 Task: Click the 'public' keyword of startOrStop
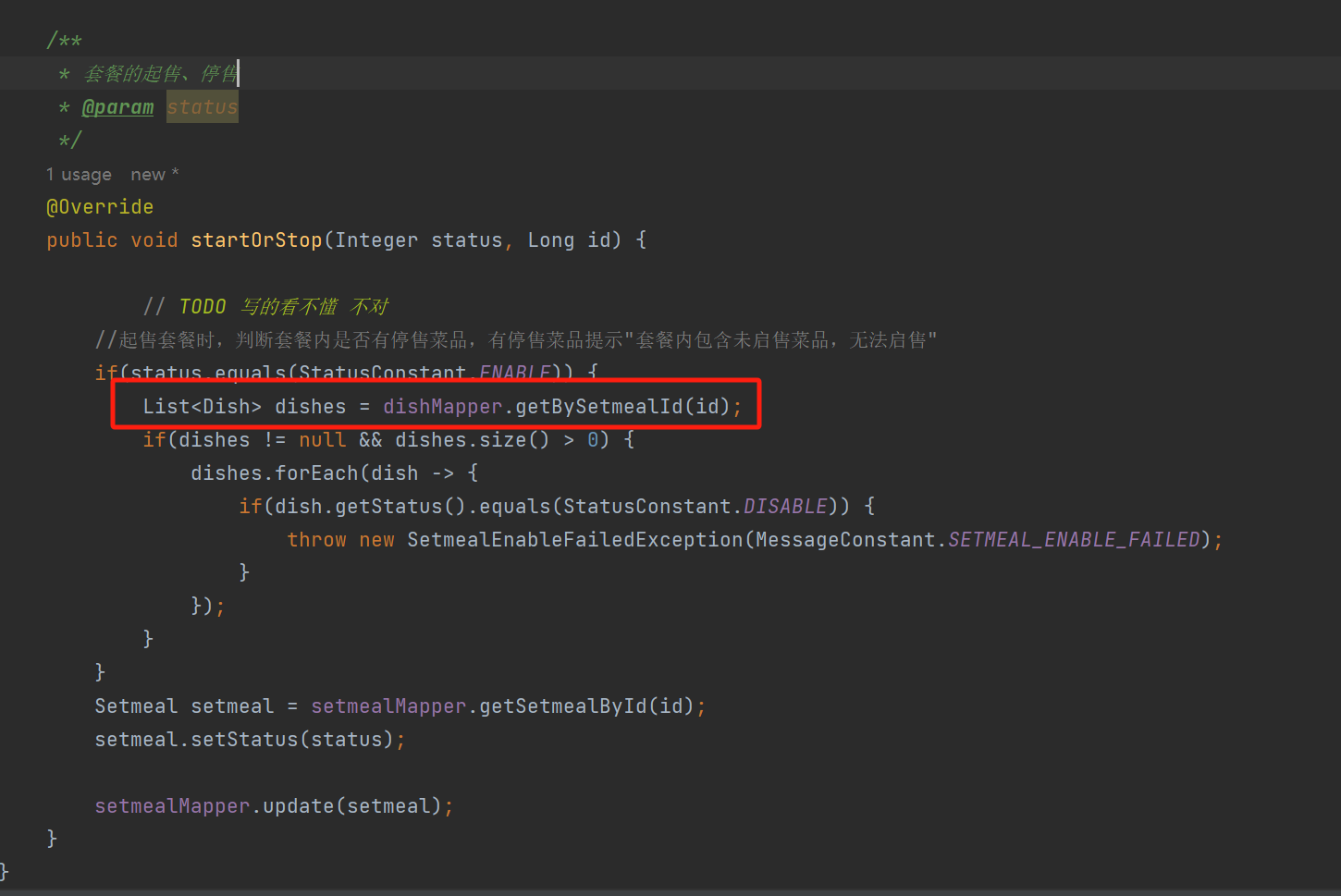click(82, 240)
